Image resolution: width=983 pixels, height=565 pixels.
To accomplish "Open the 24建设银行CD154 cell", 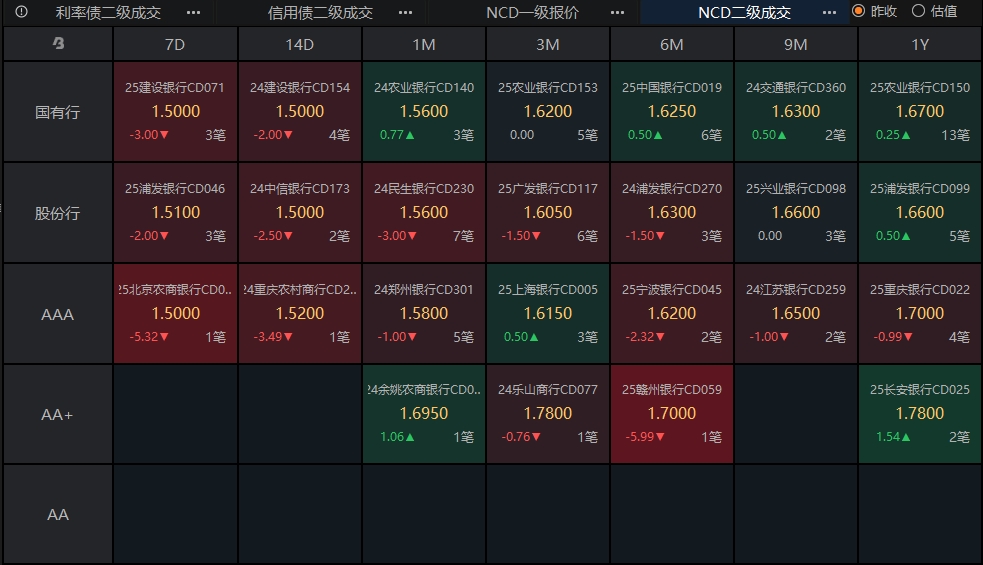I will tap(300, 112).
